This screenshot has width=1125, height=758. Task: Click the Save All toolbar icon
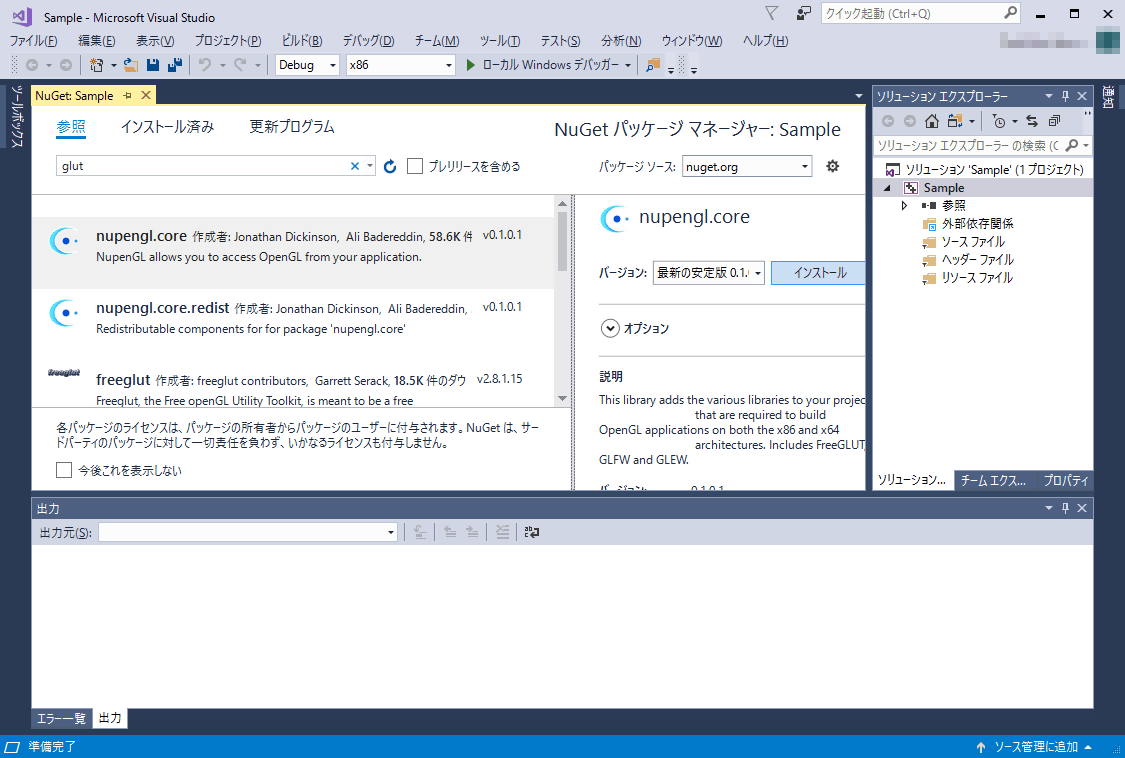tap(174, 65)
